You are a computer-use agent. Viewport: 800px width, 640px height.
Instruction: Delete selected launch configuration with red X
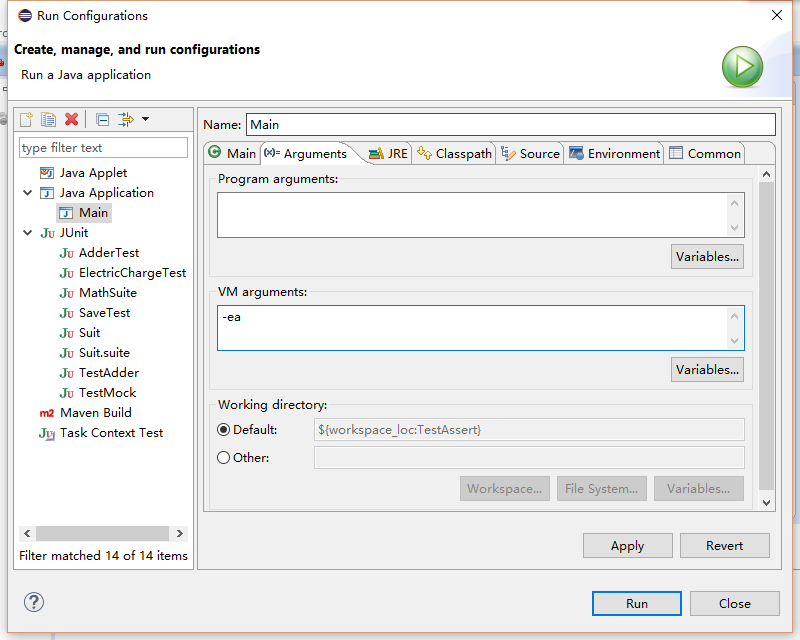point(71,119)
